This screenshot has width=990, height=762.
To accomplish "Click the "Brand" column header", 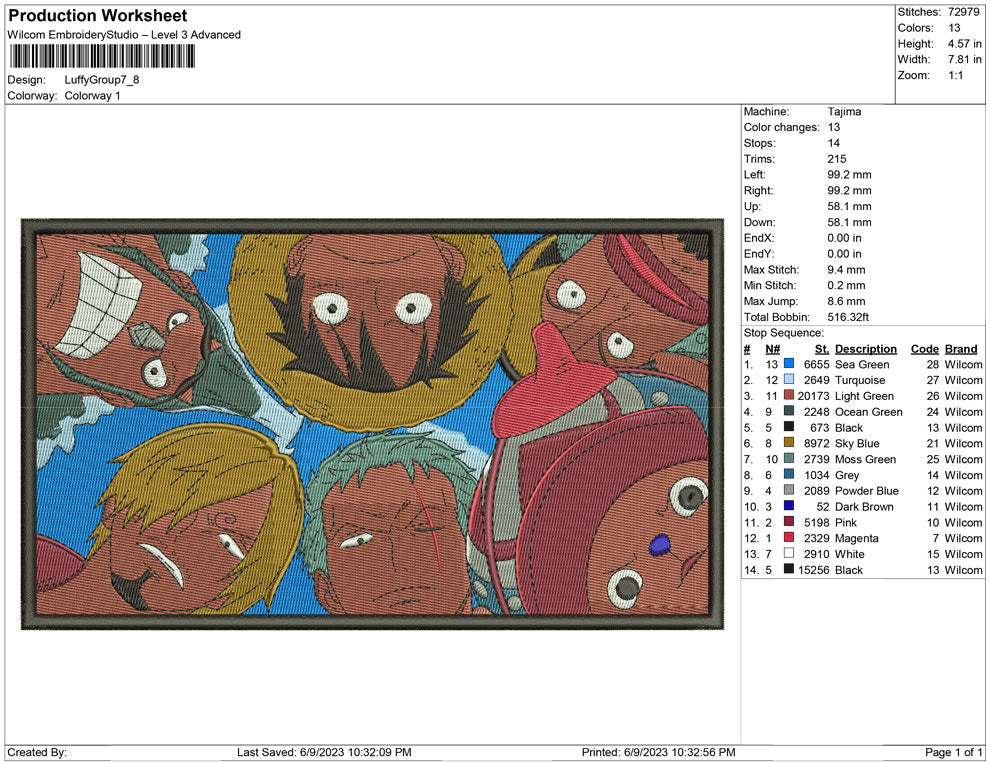I will [x=961, y=348].
